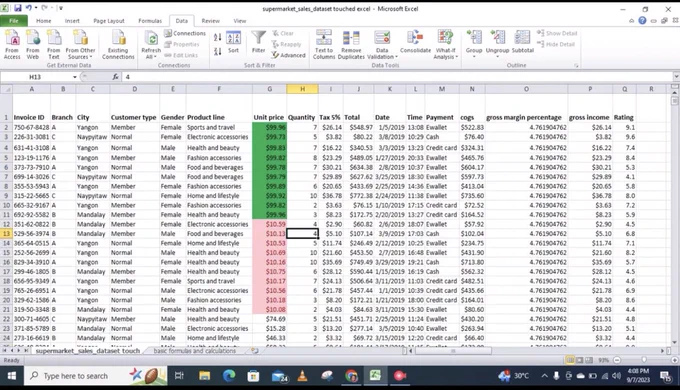This screenshot has height=390, width=680.
Task: Show hidden tray icons chevron
Action: coord(544,376)
